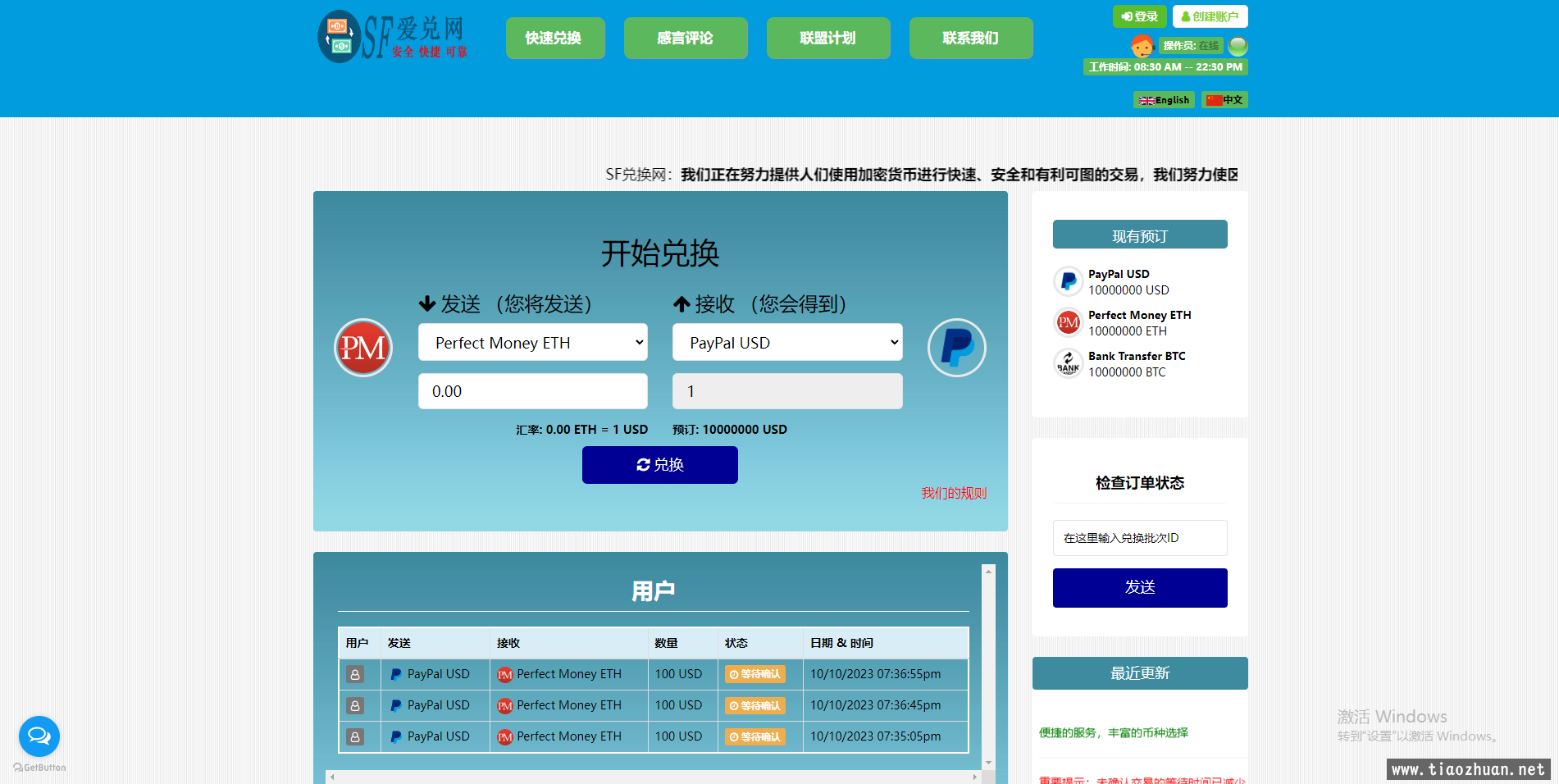Click the send amount field 0.00
This screenshot has width=1559, height=784.
[x=533, y=391]
